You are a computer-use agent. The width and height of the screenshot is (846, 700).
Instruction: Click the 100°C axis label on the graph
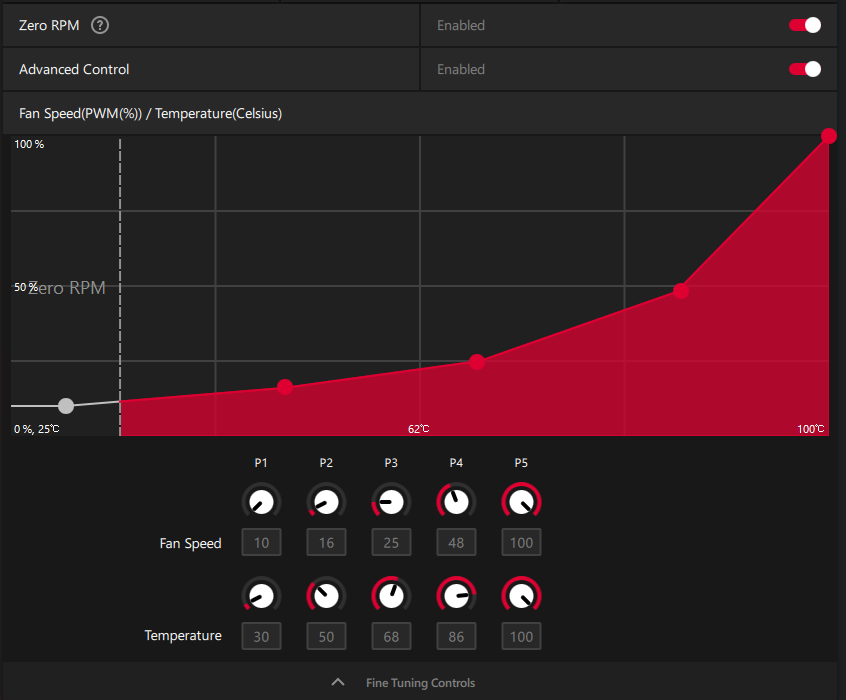[x=811, y=429]
